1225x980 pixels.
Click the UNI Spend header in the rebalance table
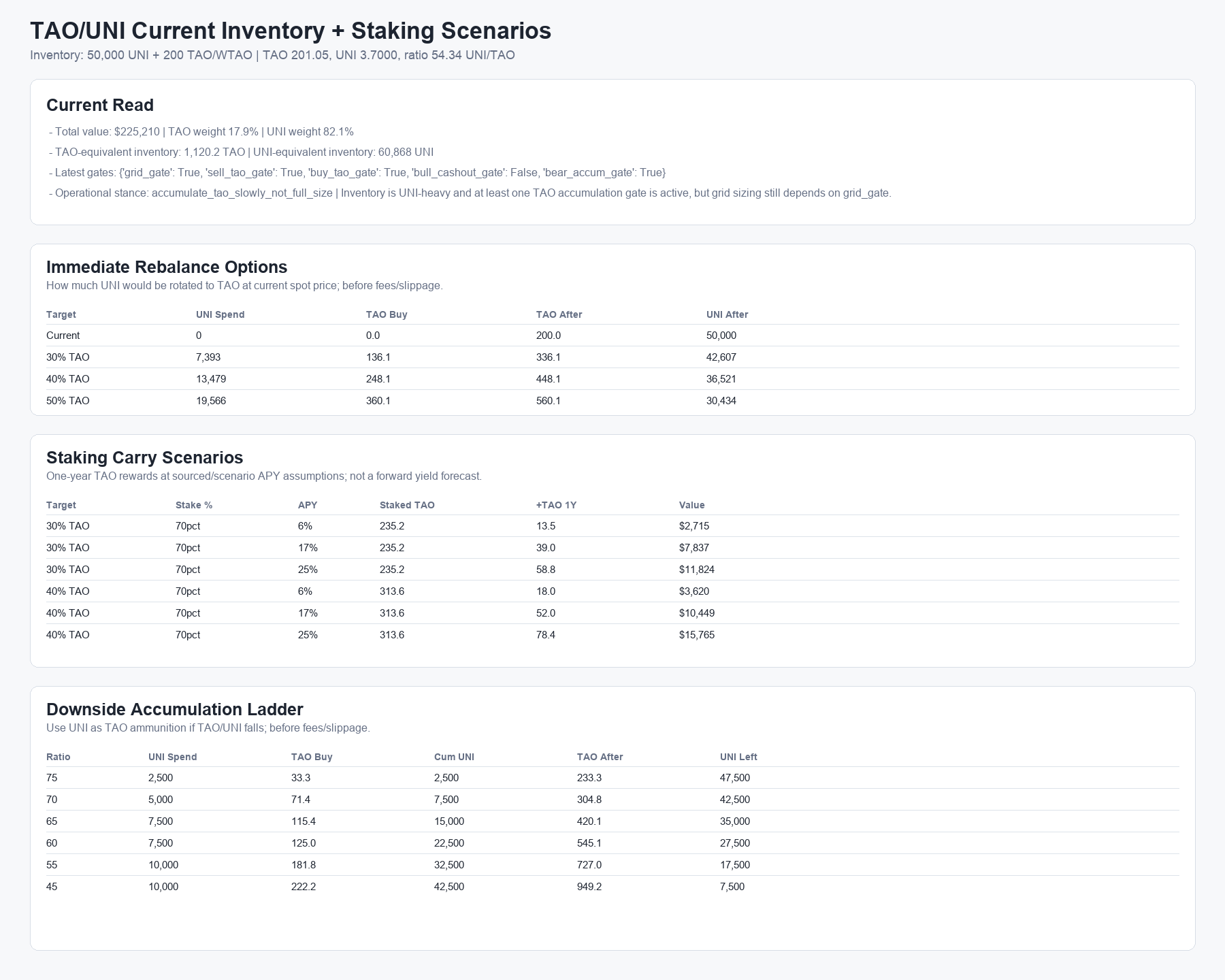[x=220, y=314]
